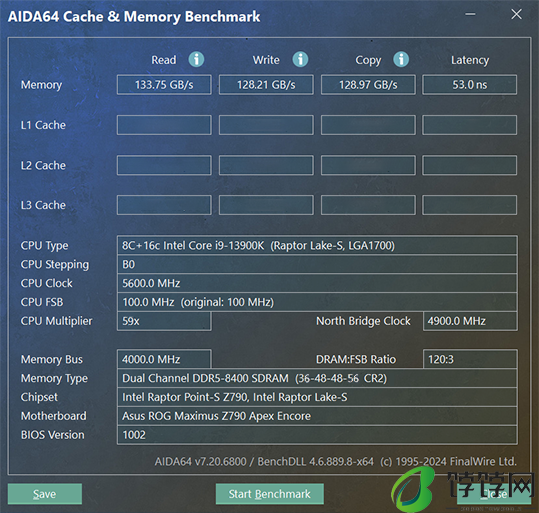
Task: Click the Read column header label
Action: click(164, 60)
